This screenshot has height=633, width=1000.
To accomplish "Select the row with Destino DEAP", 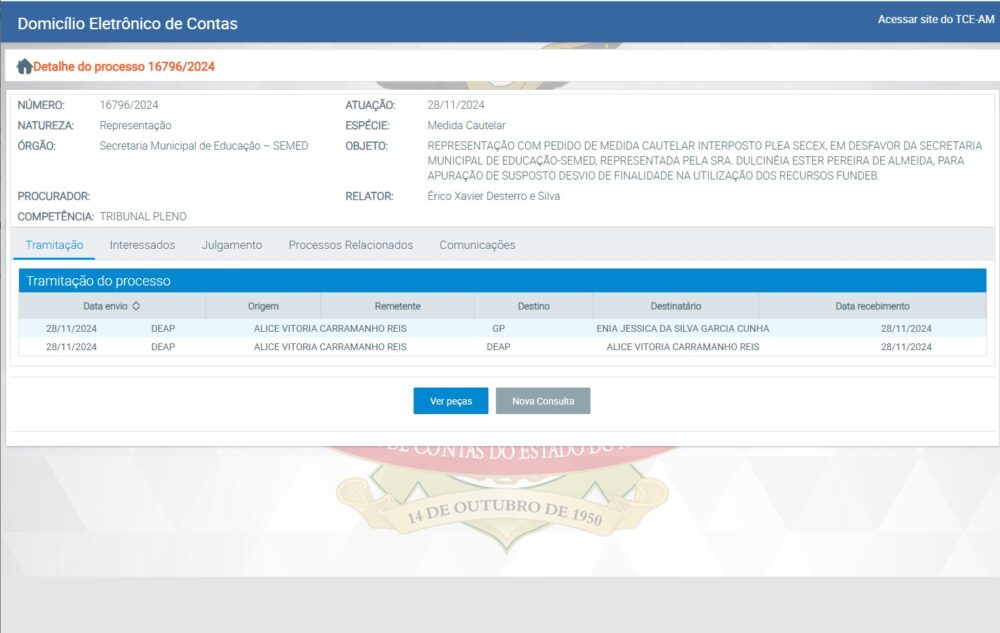I will (x=498, y=347).
